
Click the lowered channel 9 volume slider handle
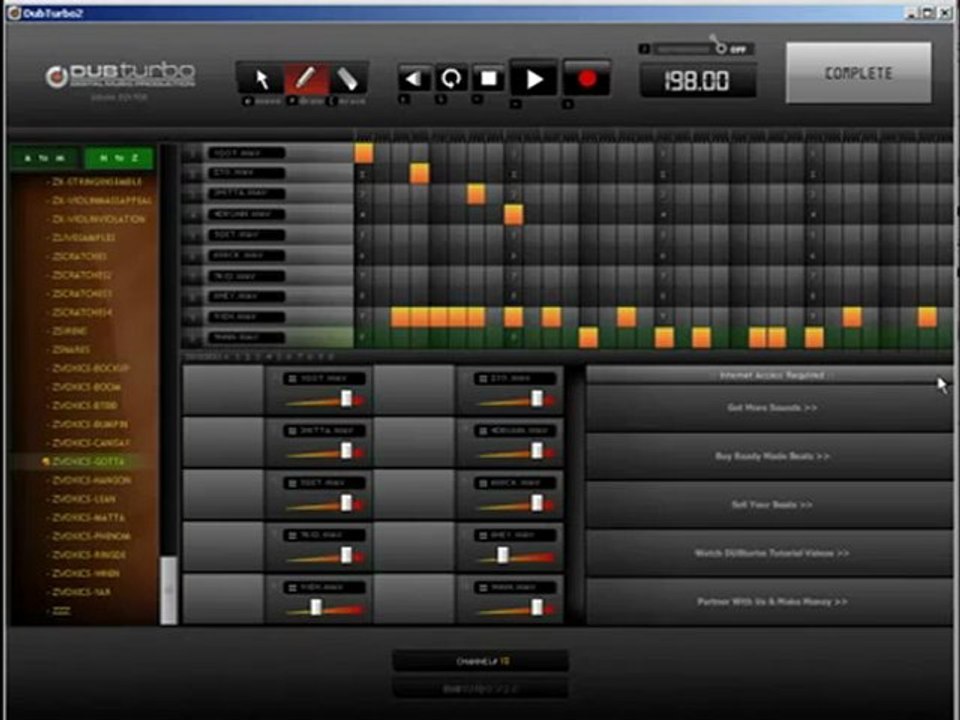(x=316, y=607)
